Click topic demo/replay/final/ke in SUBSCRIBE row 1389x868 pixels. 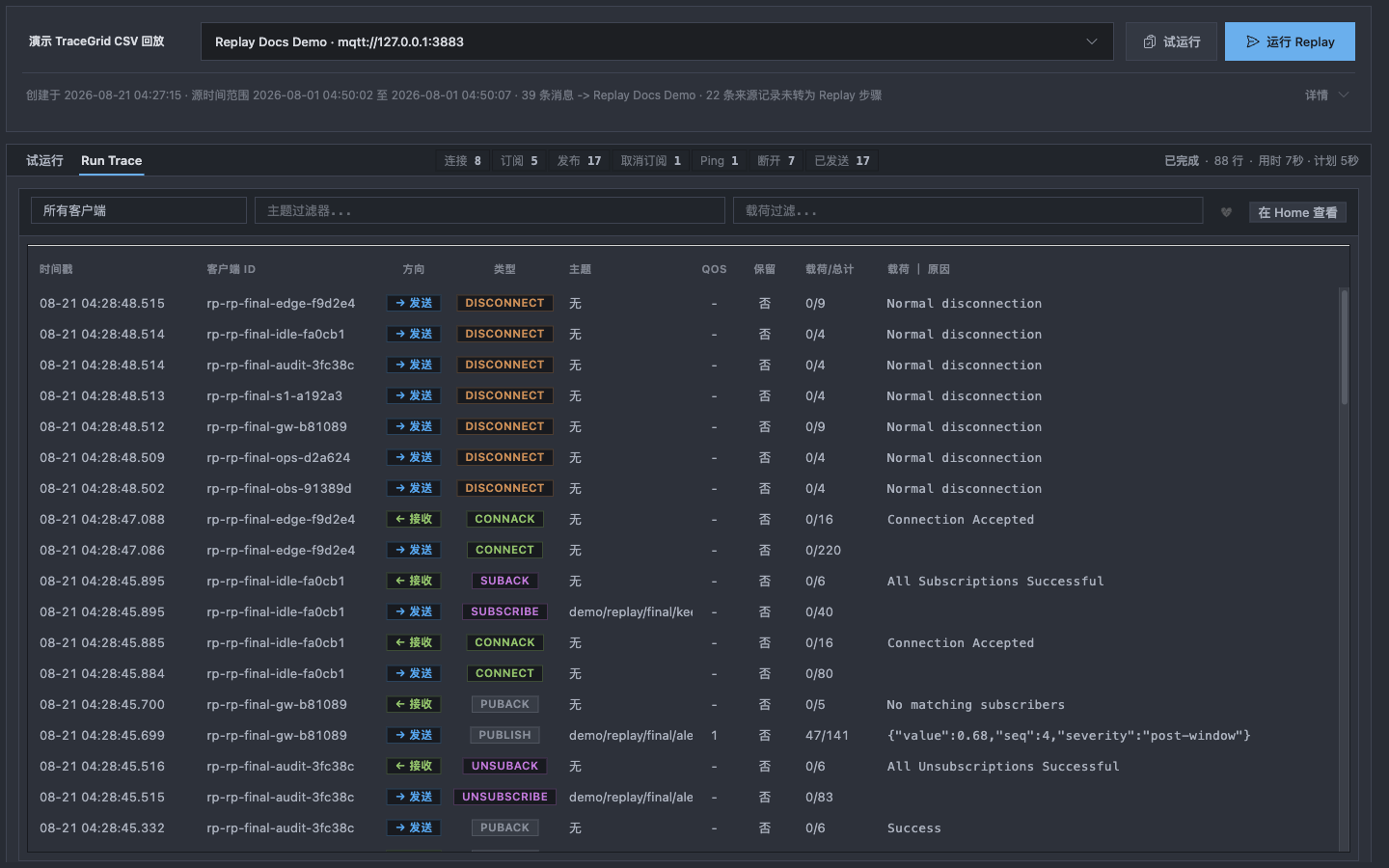(631, 611)
